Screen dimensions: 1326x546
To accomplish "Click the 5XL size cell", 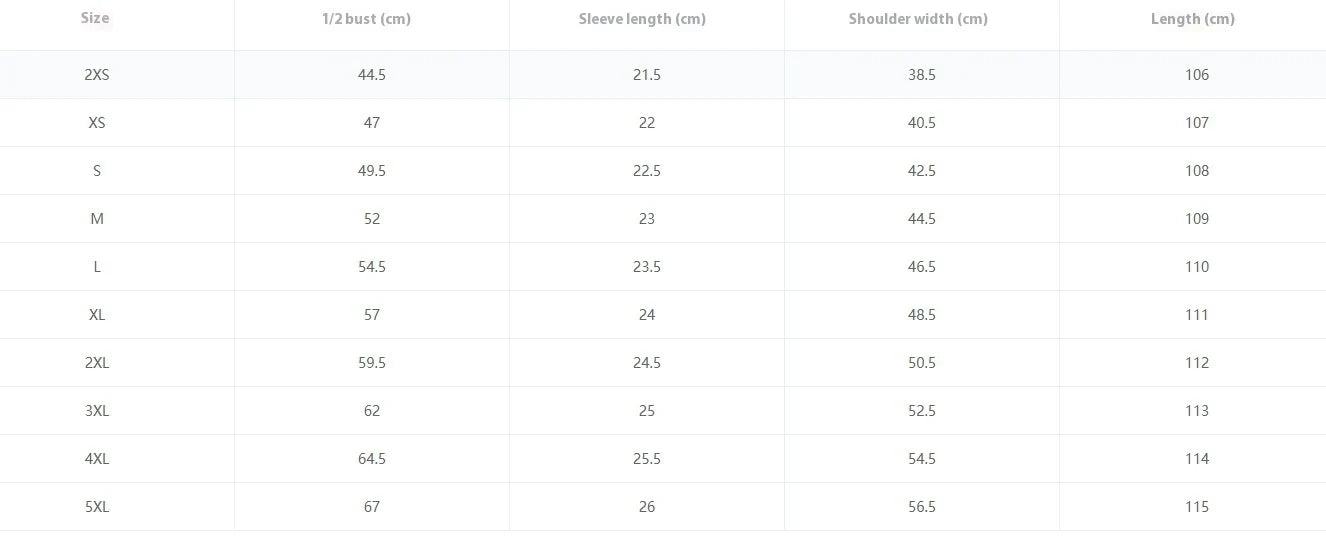I will point(97,507).
